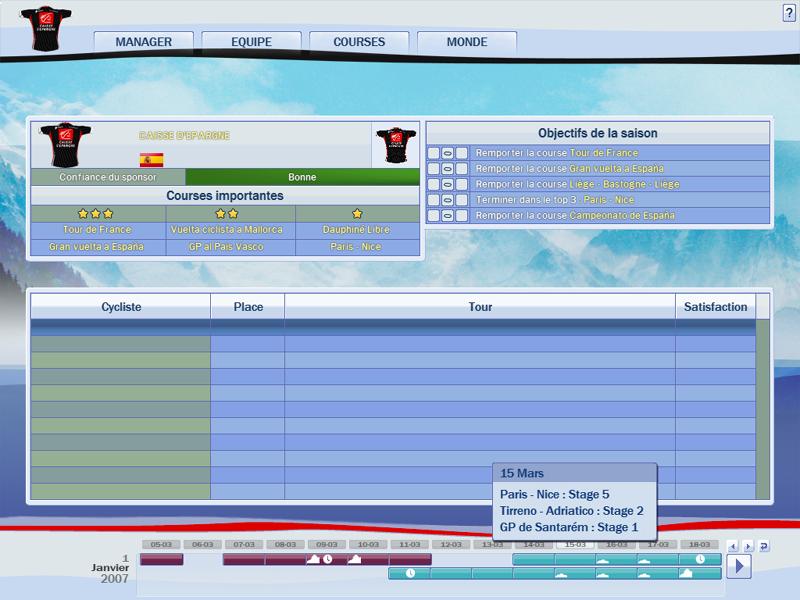Select the 15-03 date marker on the timeline
The height and width of the screenshot is (600, 800).
tap(574, 545)
